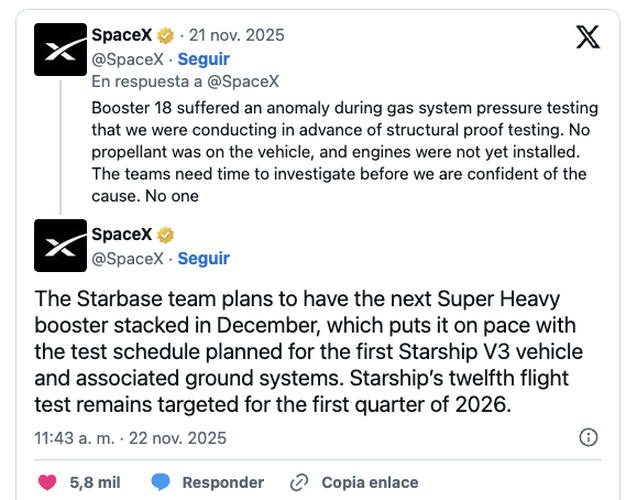Click the Copia enlace chain icon
Viewport: 637px width, 500px height.
click(298, 483)
